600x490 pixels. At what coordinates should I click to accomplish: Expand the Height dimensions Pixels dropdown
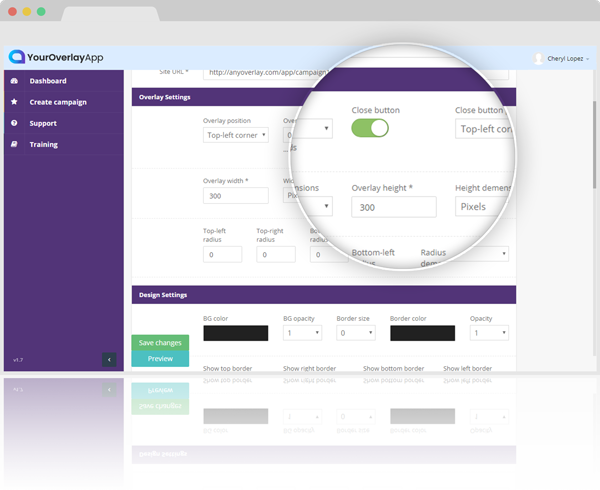(485, 206)
